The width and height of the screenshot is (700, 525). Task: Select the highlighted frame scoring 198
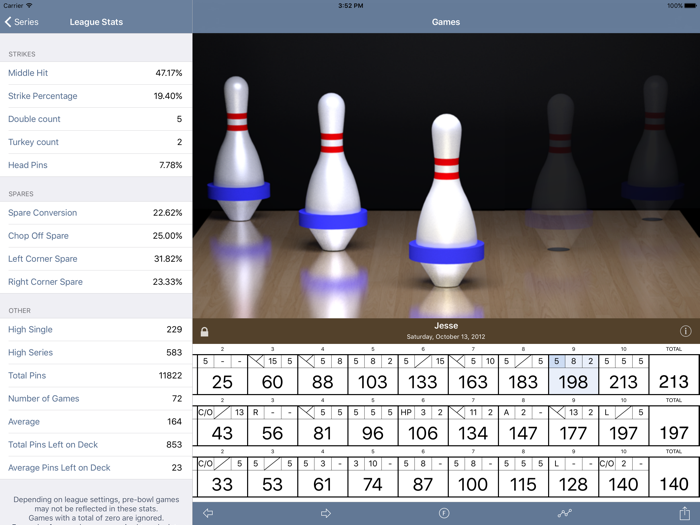(x=573, y=375)
